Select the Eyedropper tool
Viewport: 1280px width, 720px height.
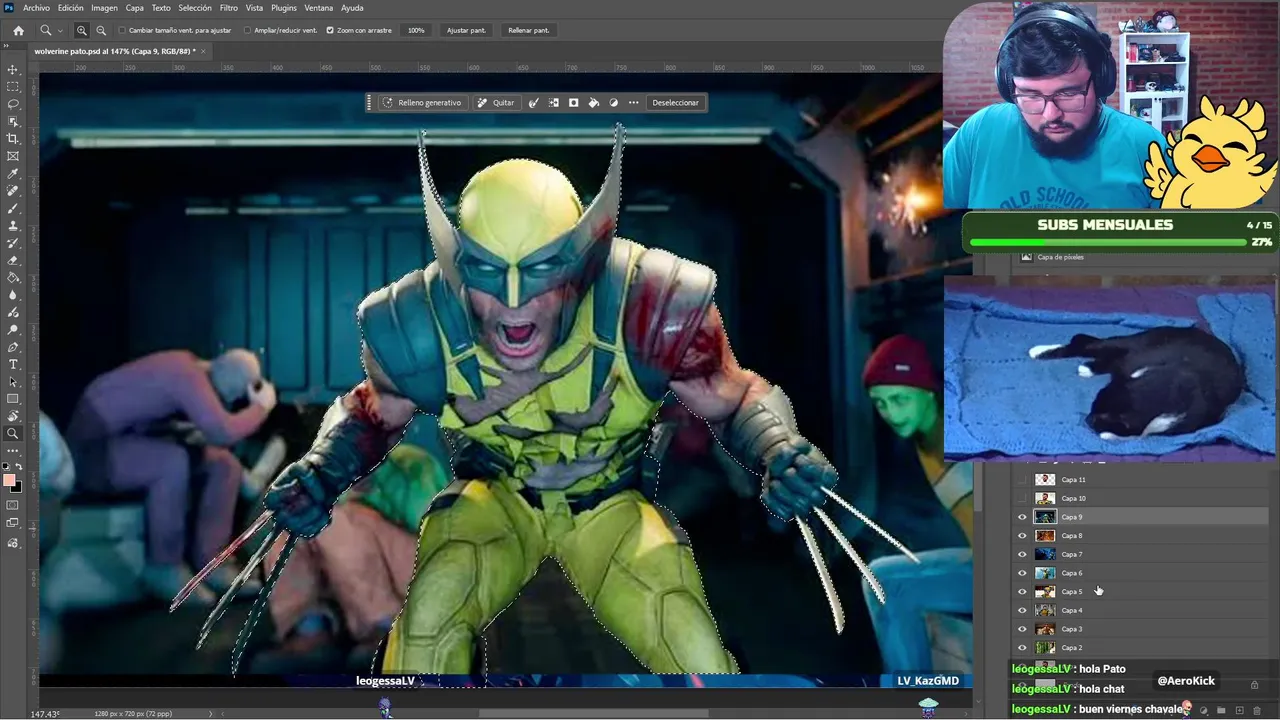coord(13,174)
